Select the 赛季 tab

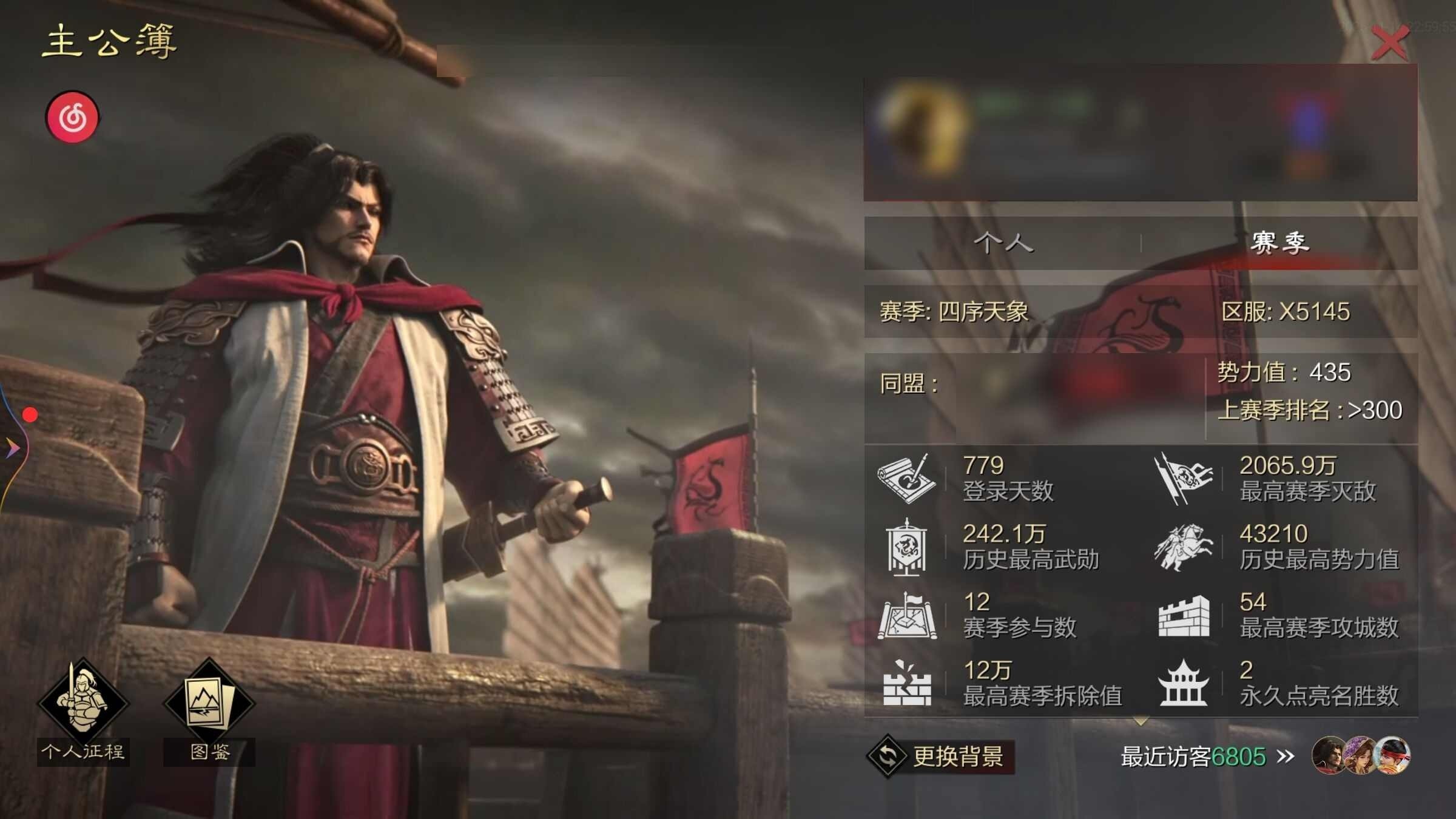point(1279,243)
